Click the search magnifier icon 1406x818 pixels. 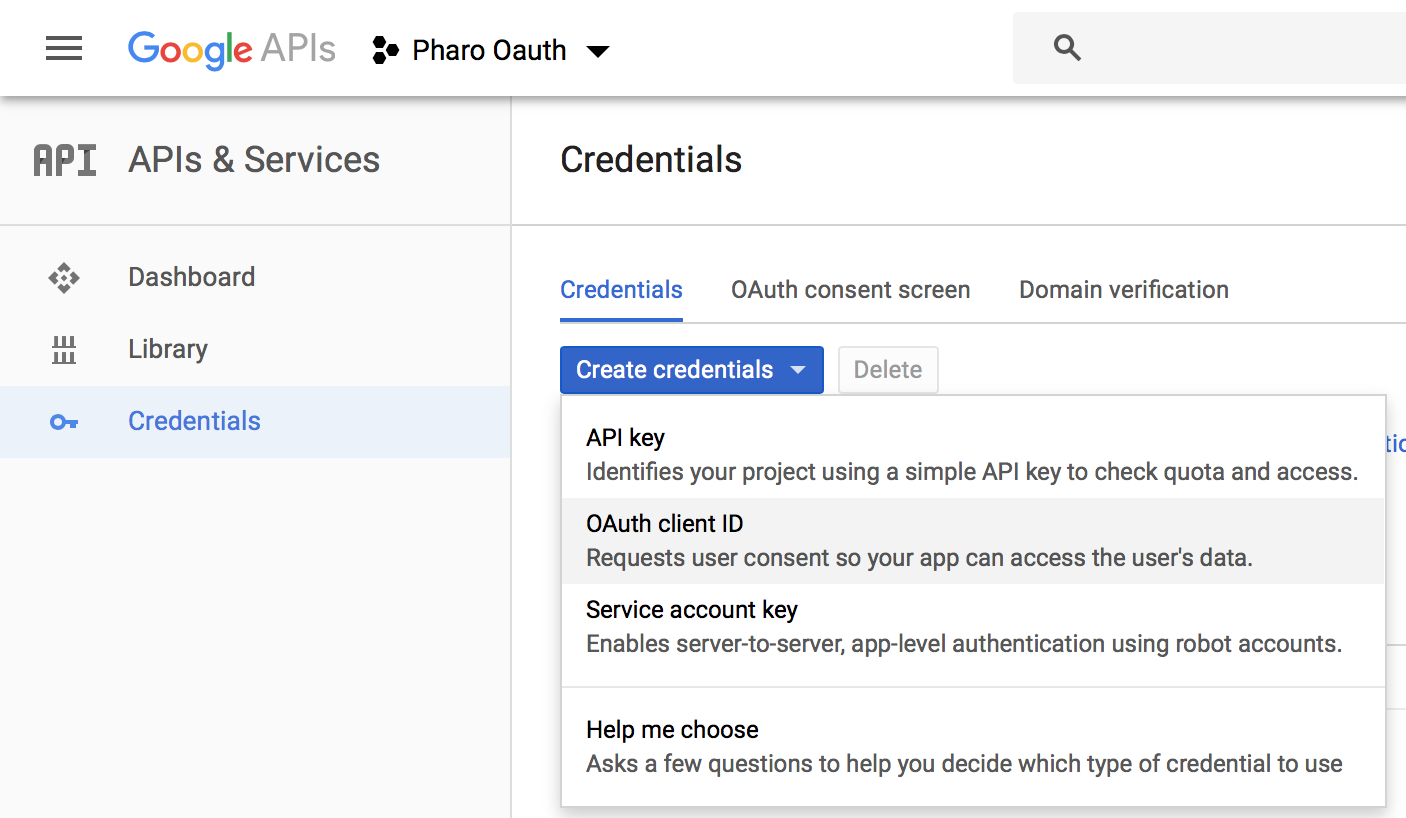tap(1066, 47)
